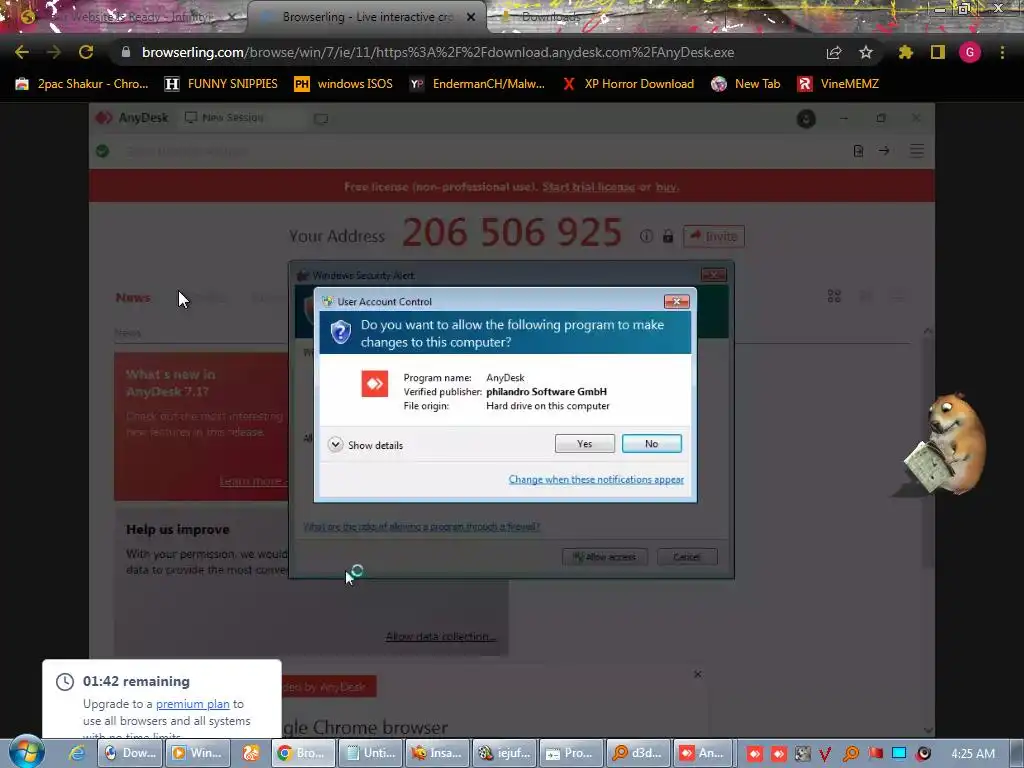Reload the Browserling page

pos(86,52)
